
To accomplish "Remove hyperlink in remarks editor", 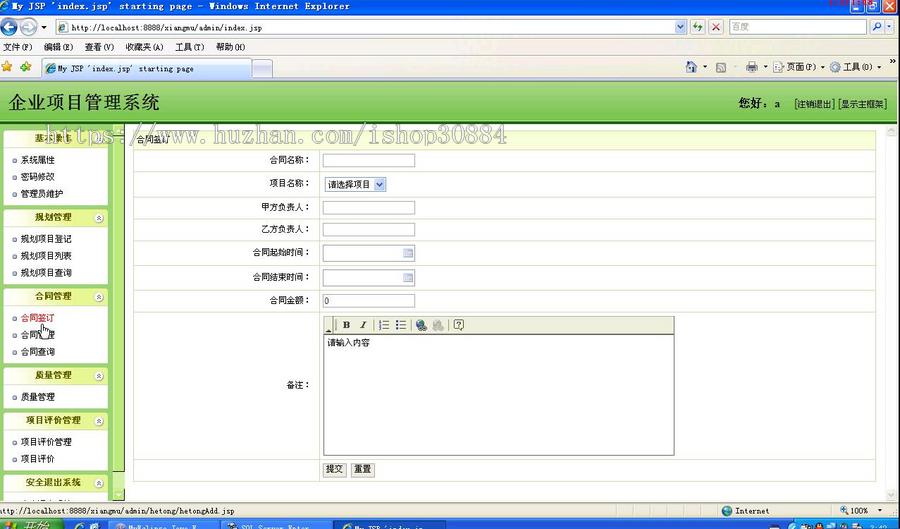I will click(x=438, y=325).
